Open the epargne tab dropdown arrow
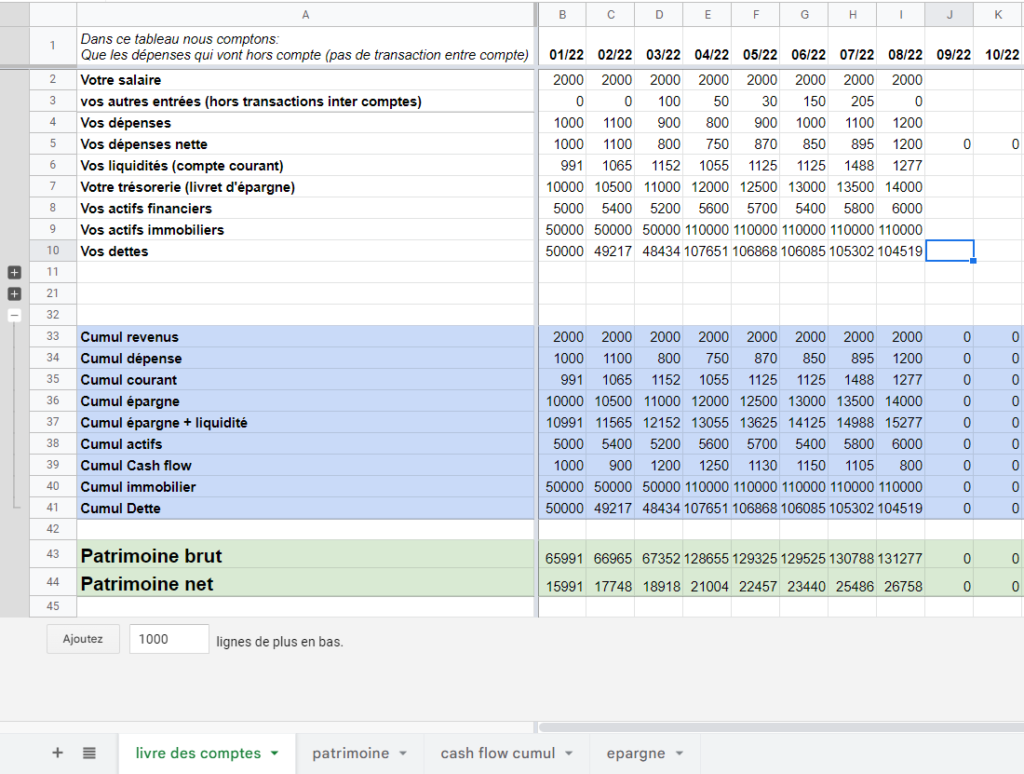 coord(679,754)
